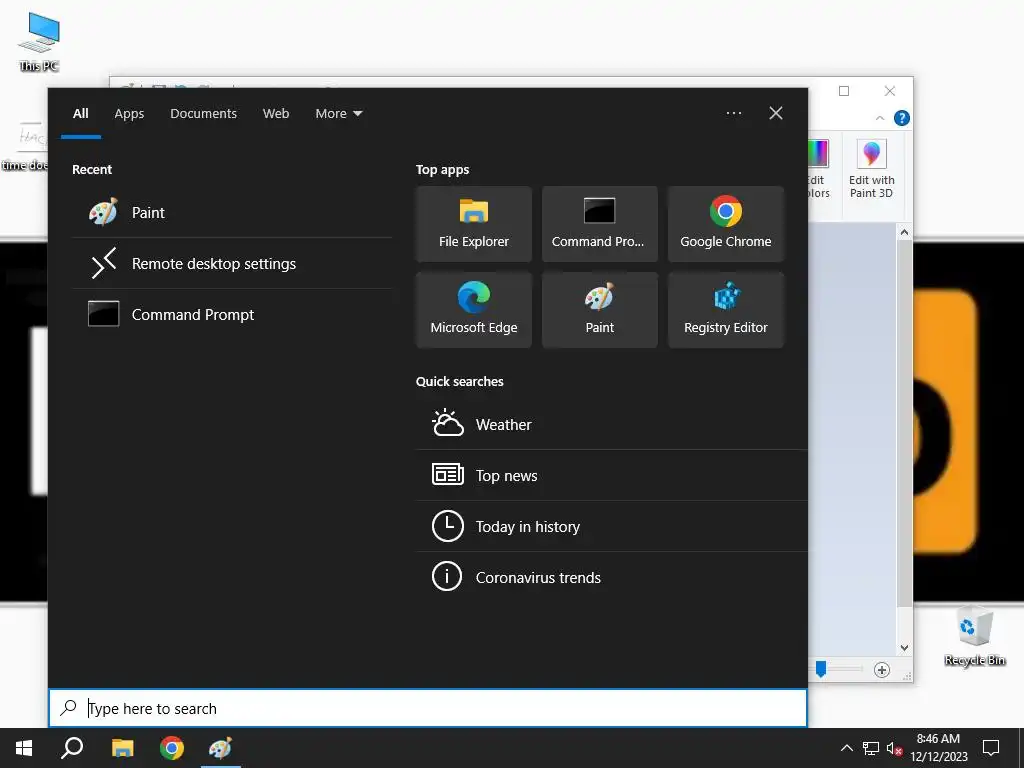This screenshot has width=1024, height=768.
Task: Open the network status tray icon
Action: (871, 748)
